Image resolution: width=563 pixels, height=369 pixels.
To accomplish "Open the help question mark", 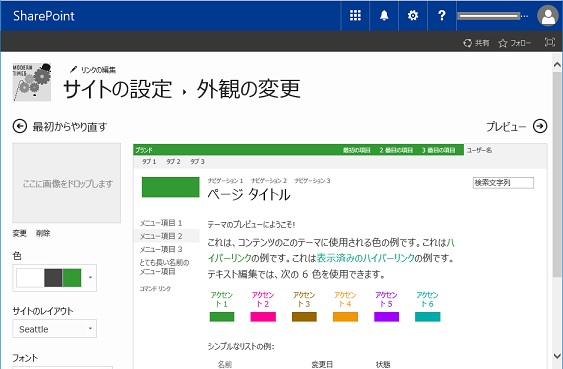I will (442, 16).
